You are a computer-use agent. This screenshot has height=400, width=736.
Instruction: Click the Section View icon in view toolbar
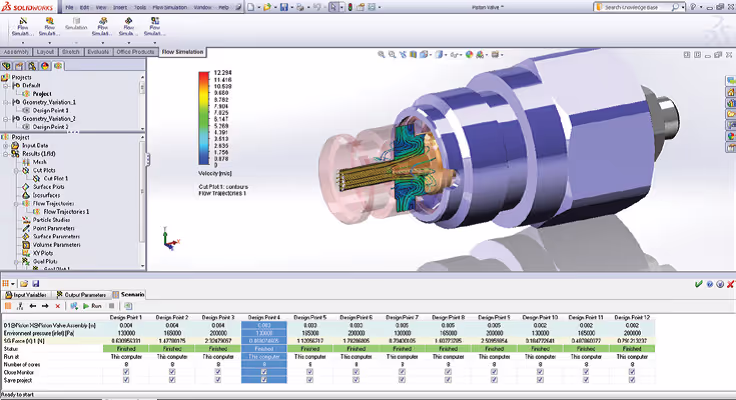click(x=413, y=55)
